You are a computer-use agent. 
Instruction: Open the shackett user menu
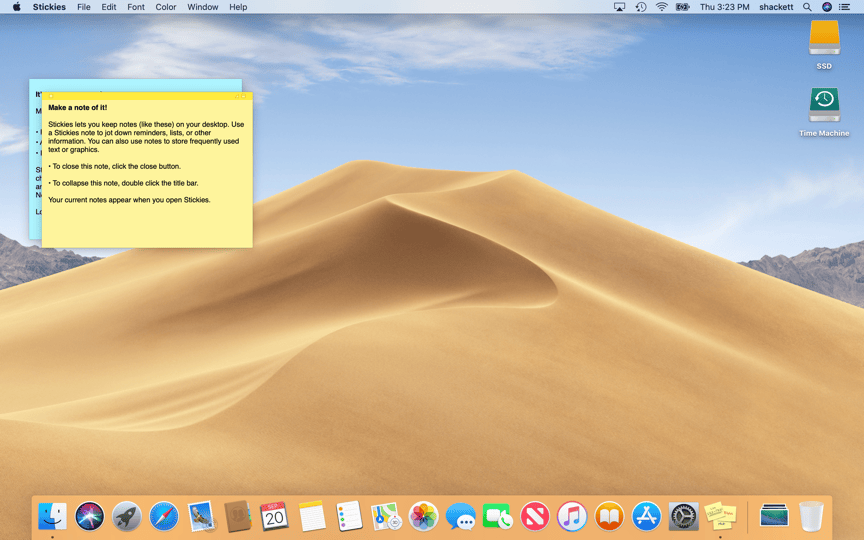776,7
